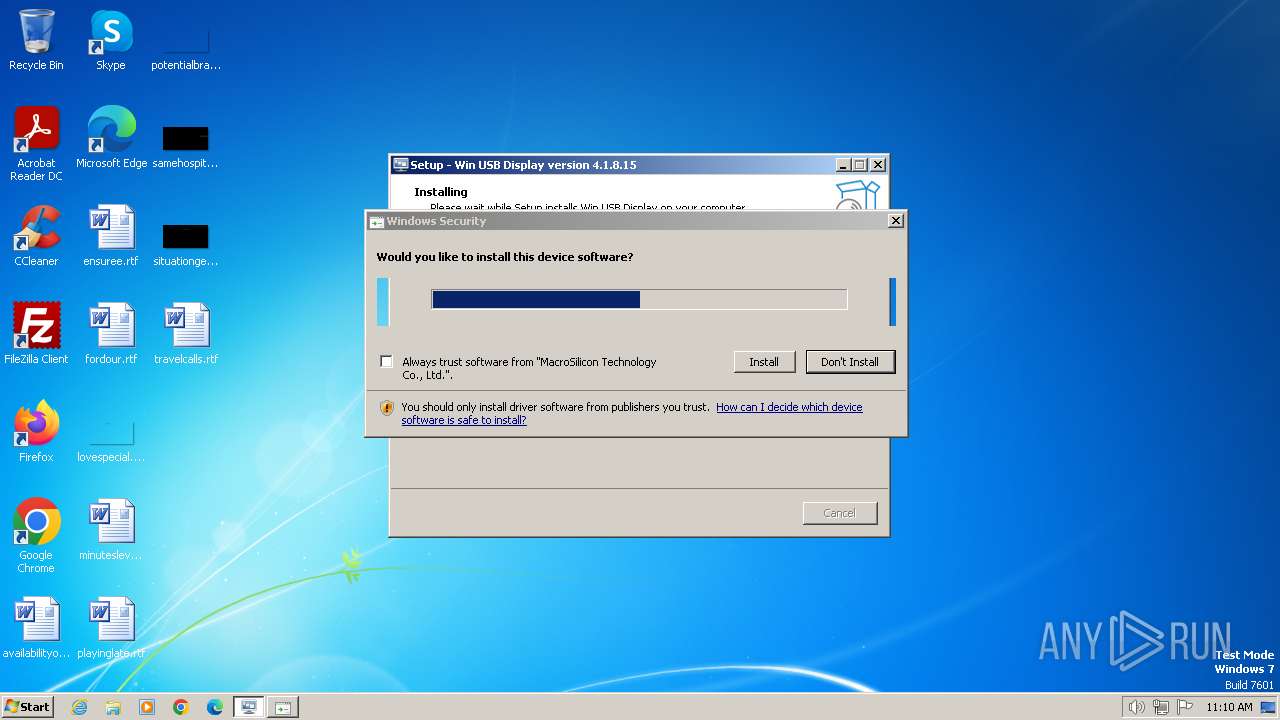Switch to Win USB Display setup taskbar item
This screenshot has width=1280, height=720.
[x=249, y=707]
